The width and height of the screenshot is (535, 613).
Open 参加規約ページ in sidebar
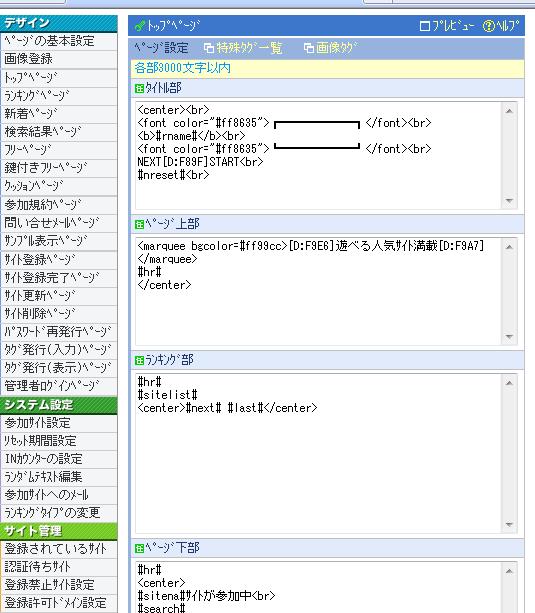click(x=59, y=205)
